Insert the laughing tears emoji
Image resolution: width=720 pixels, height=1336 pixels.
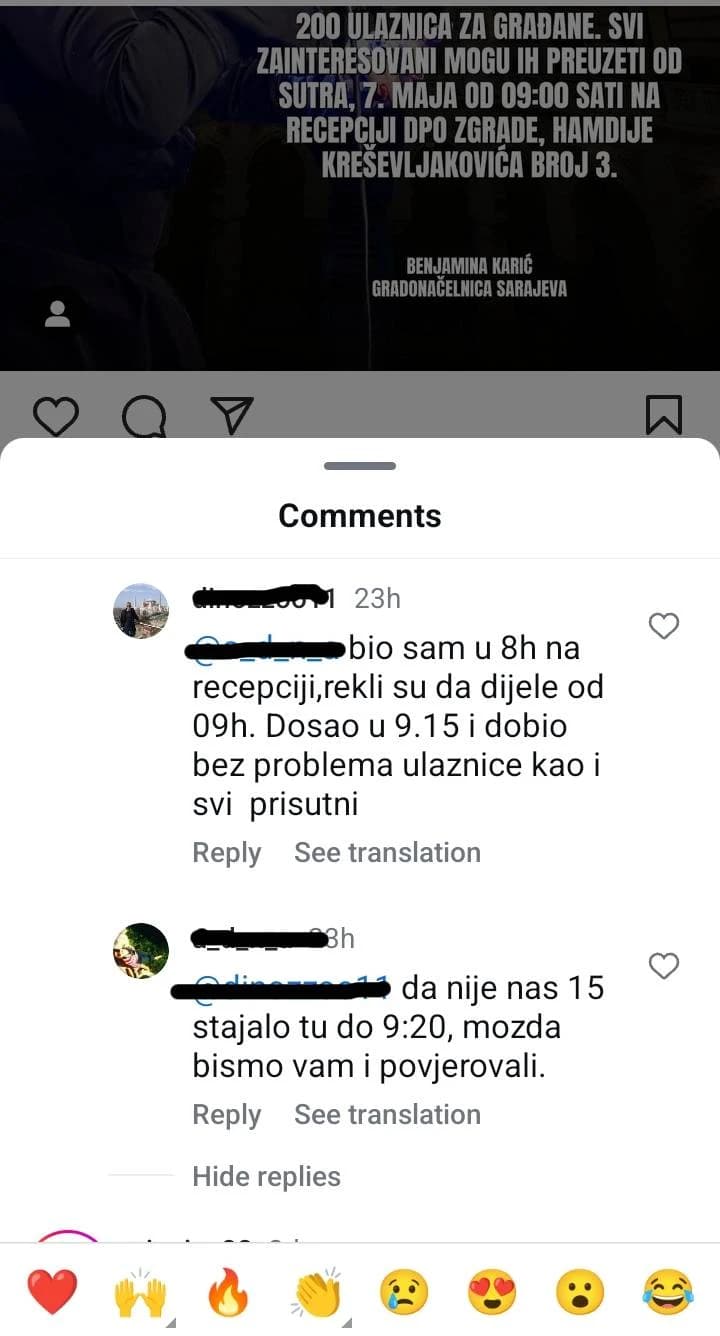pos(668,1292)
